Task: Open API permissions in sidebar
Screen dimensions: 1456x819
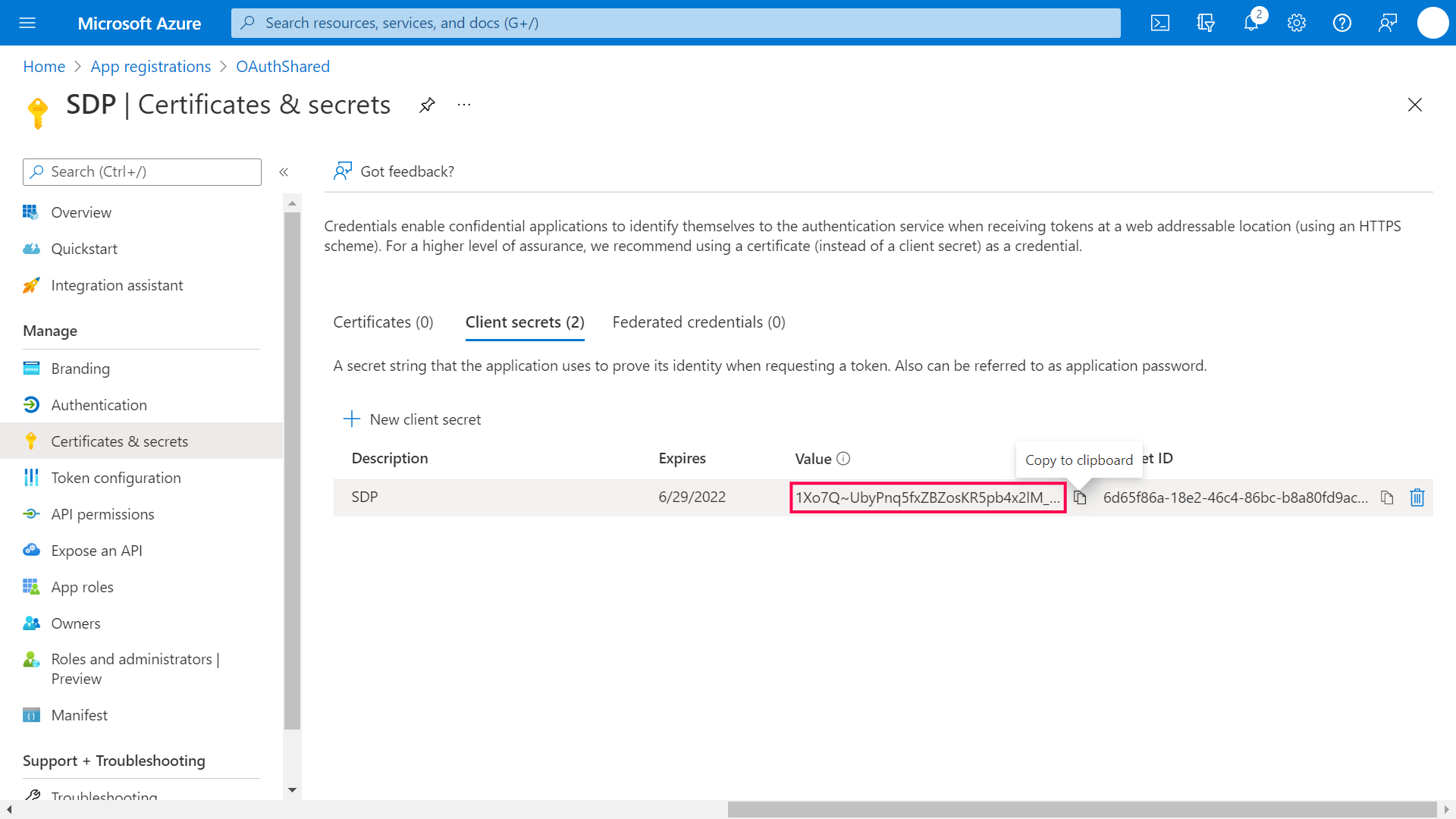Action: point(102,514)
